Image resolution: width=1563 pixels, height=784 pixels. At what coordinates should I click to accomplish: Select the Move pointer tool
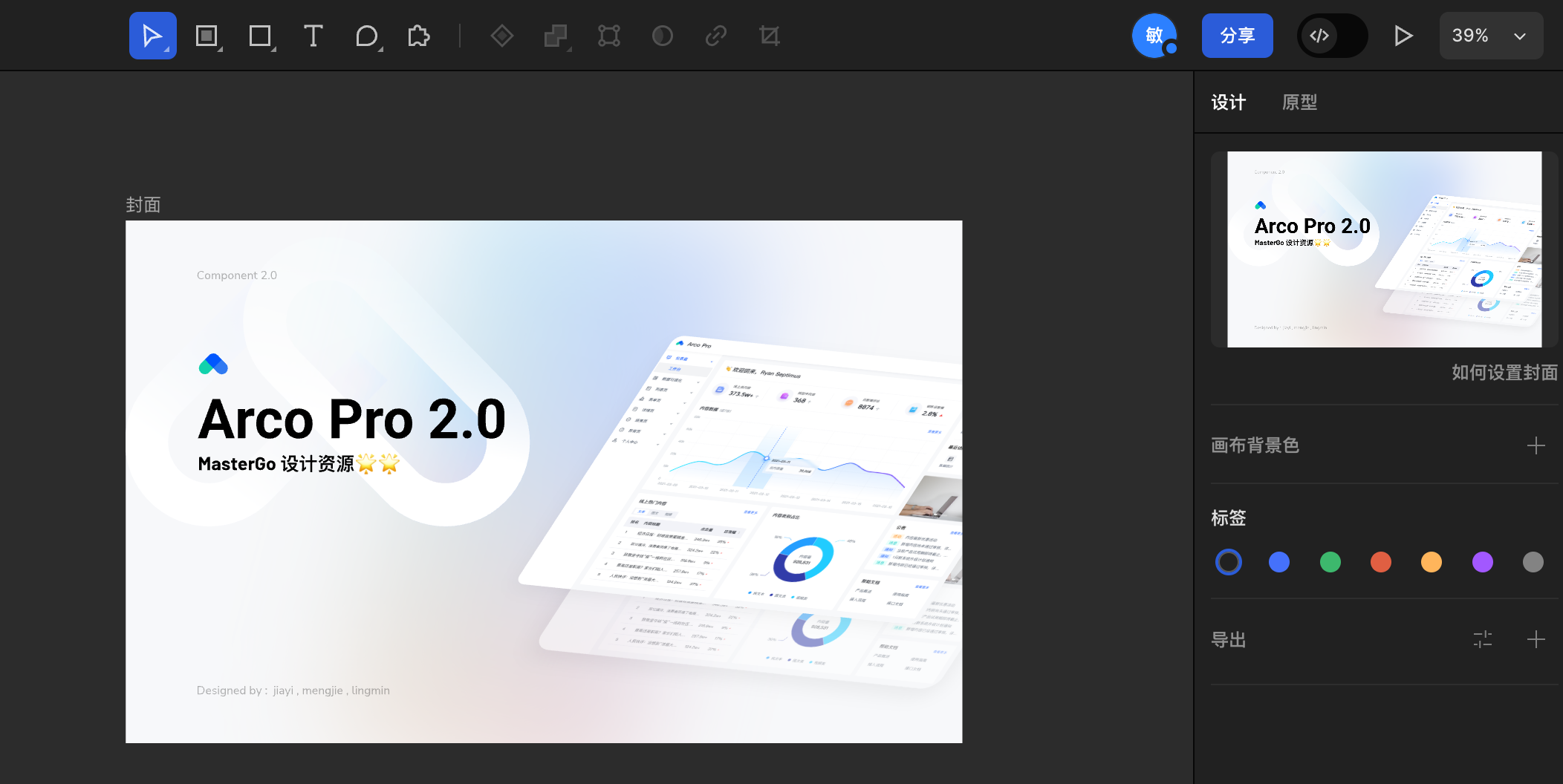[x=152, y=36]
